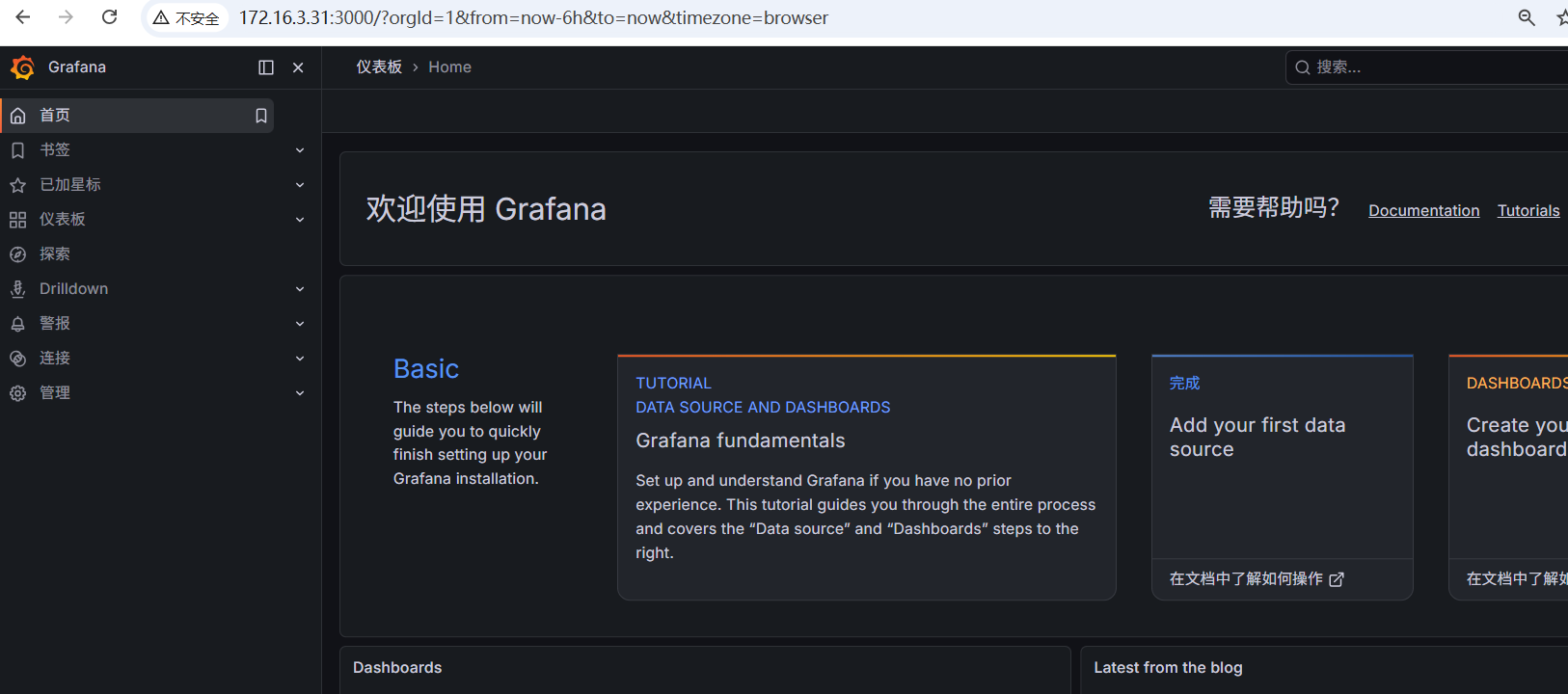Click the connections icon beside 连接
Screen dimensions: 1568x694
pos(17,359)
